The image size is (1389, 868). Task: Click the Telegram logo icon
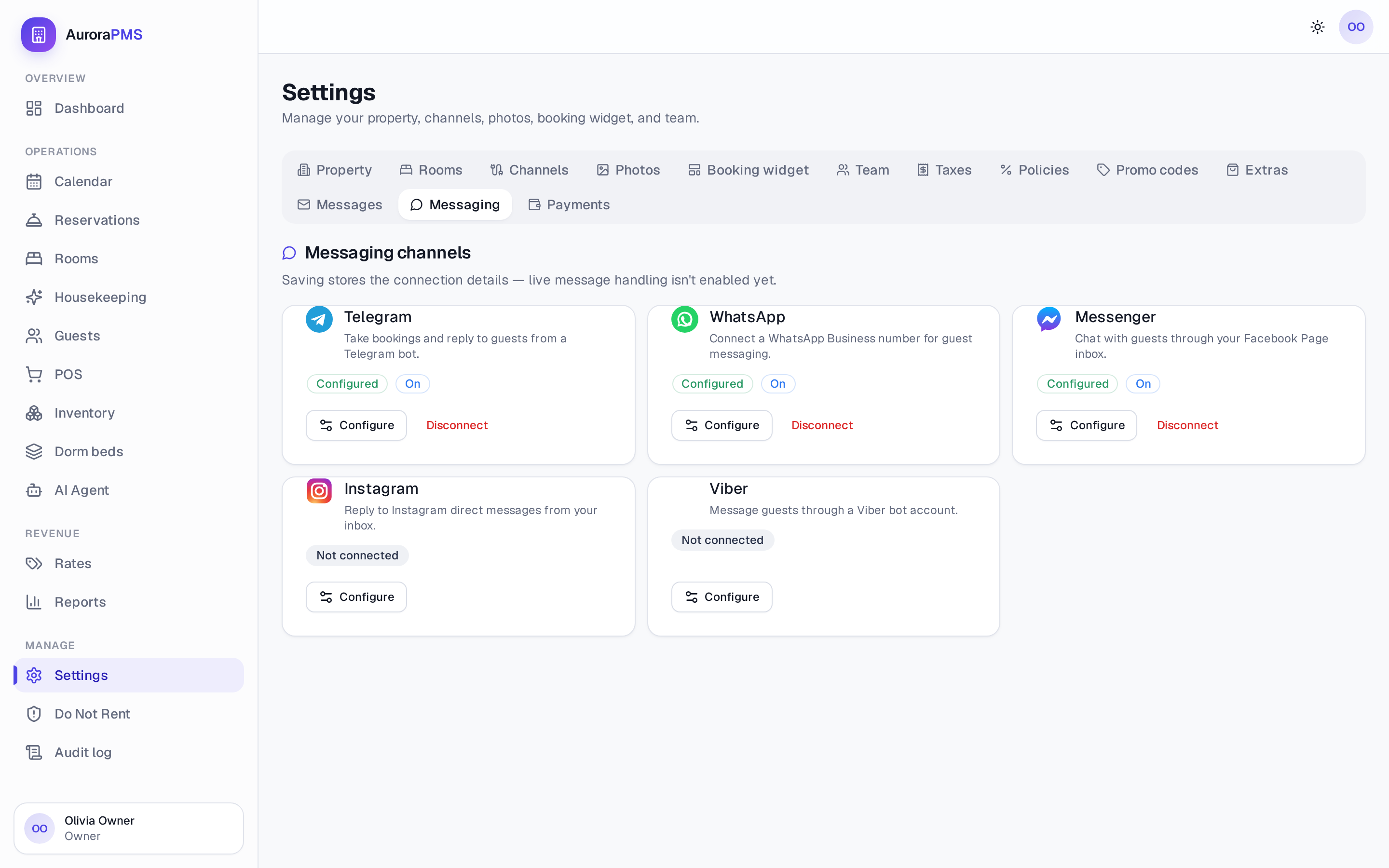[319, 319]
